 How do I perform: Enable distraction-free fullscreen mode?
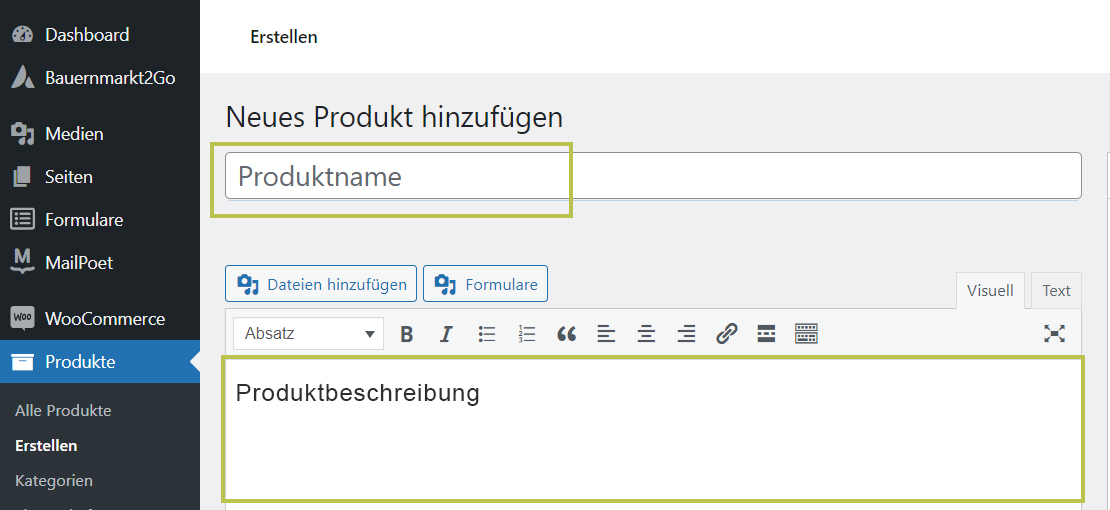[1055, 334]
